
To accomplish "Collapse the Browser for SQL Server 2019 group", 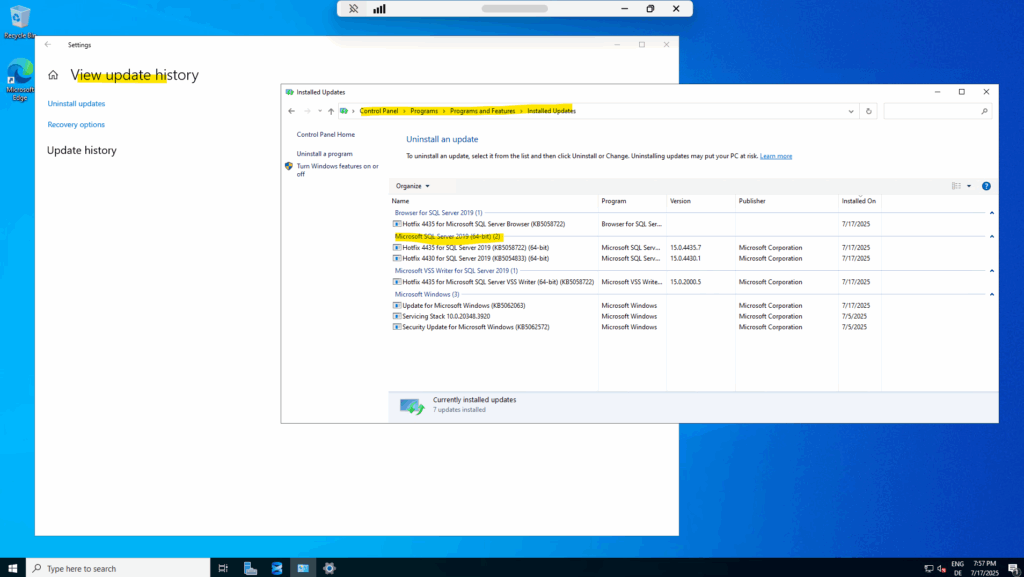I will [x=991, y=213].
